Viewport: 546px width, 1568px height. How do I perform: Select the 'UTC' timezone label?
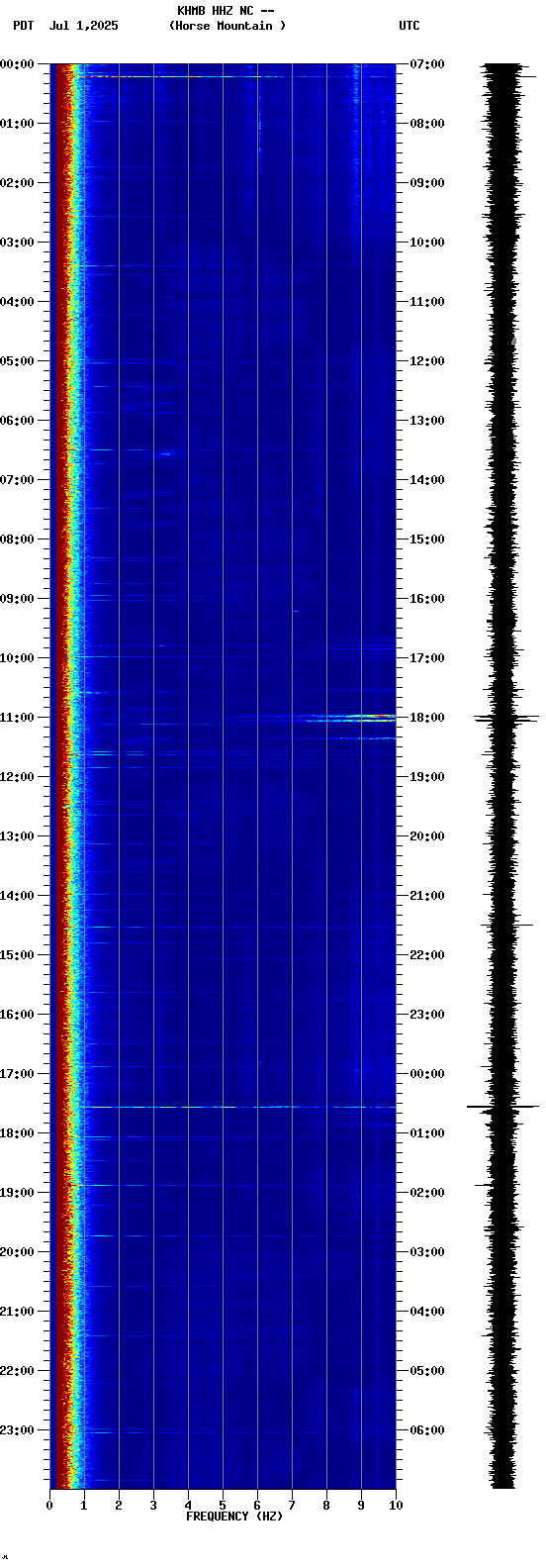409,26
